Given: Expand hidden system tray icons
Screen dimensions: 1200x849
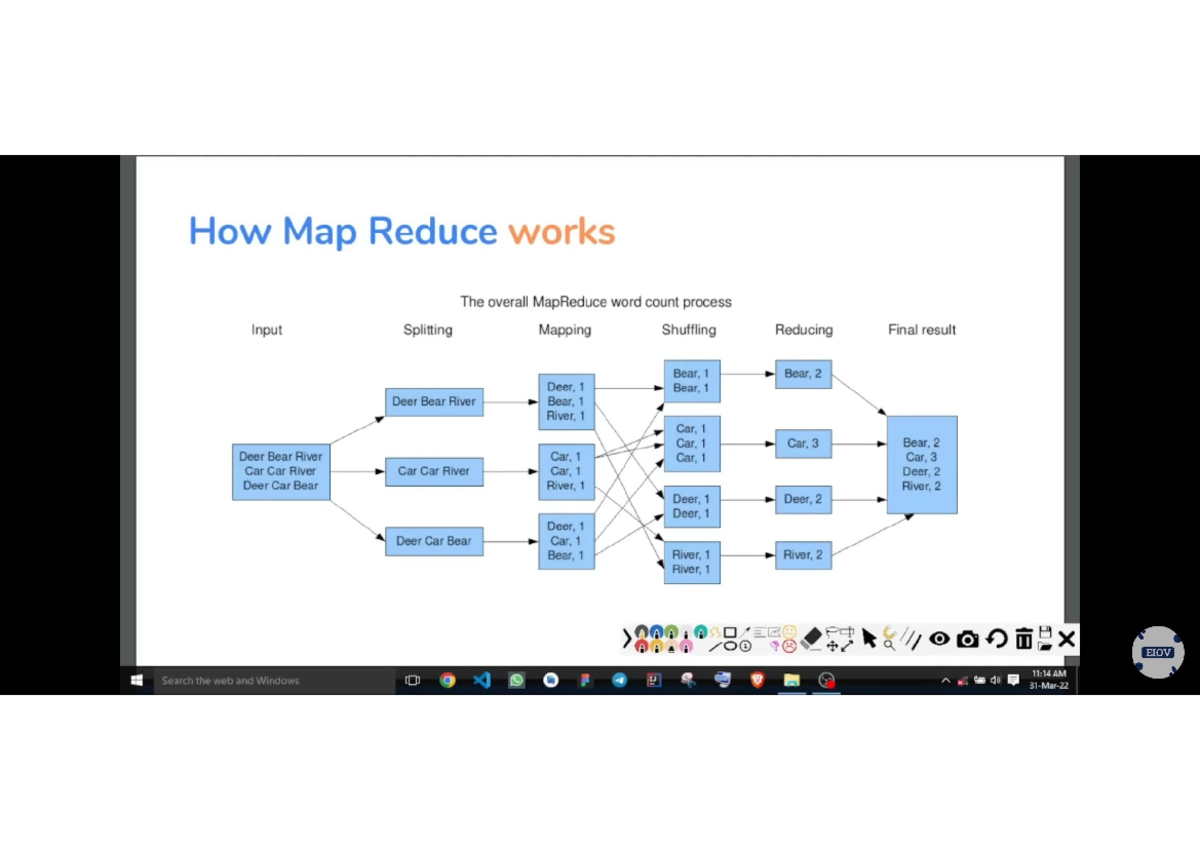Looking at the screenshot, I should pyautogui.click(x=946, y=680).
